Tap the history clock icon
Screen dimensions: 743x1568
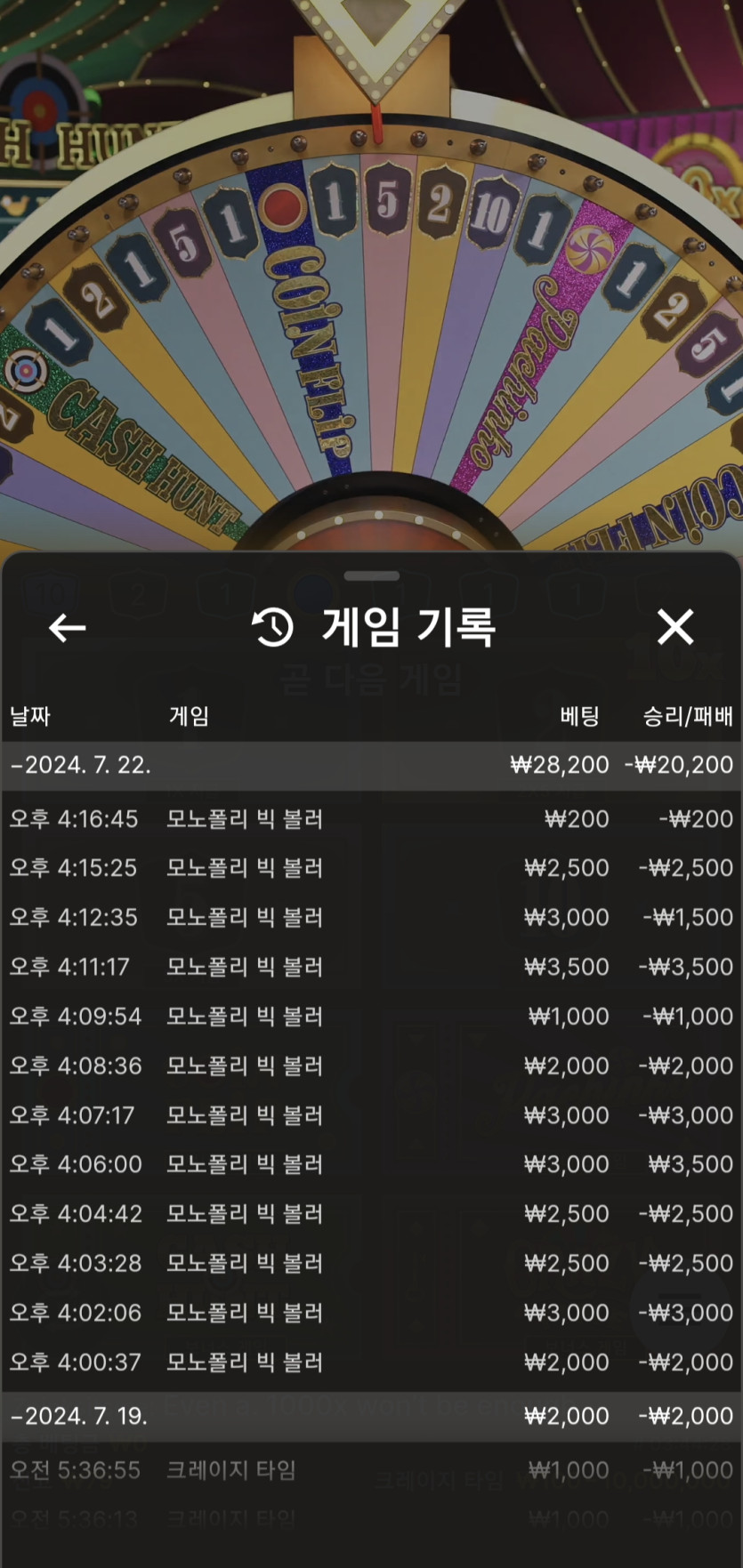[273, 628]
